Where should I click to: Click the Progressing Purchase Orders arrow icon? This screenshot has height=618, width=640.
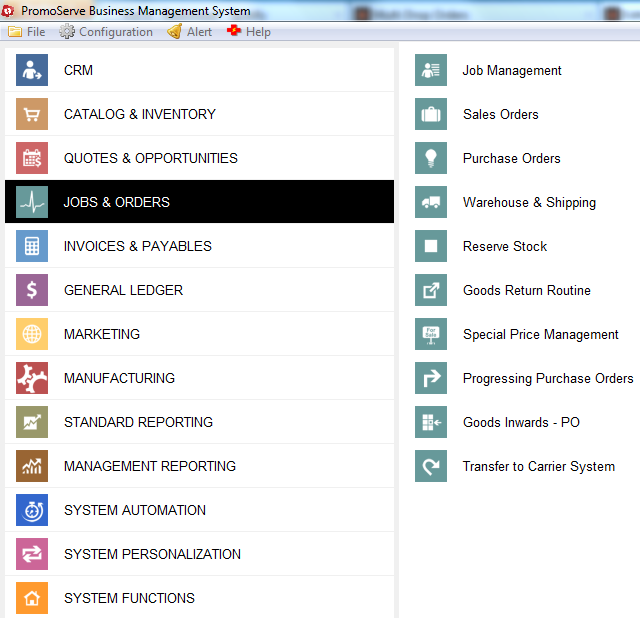(431, 378)
